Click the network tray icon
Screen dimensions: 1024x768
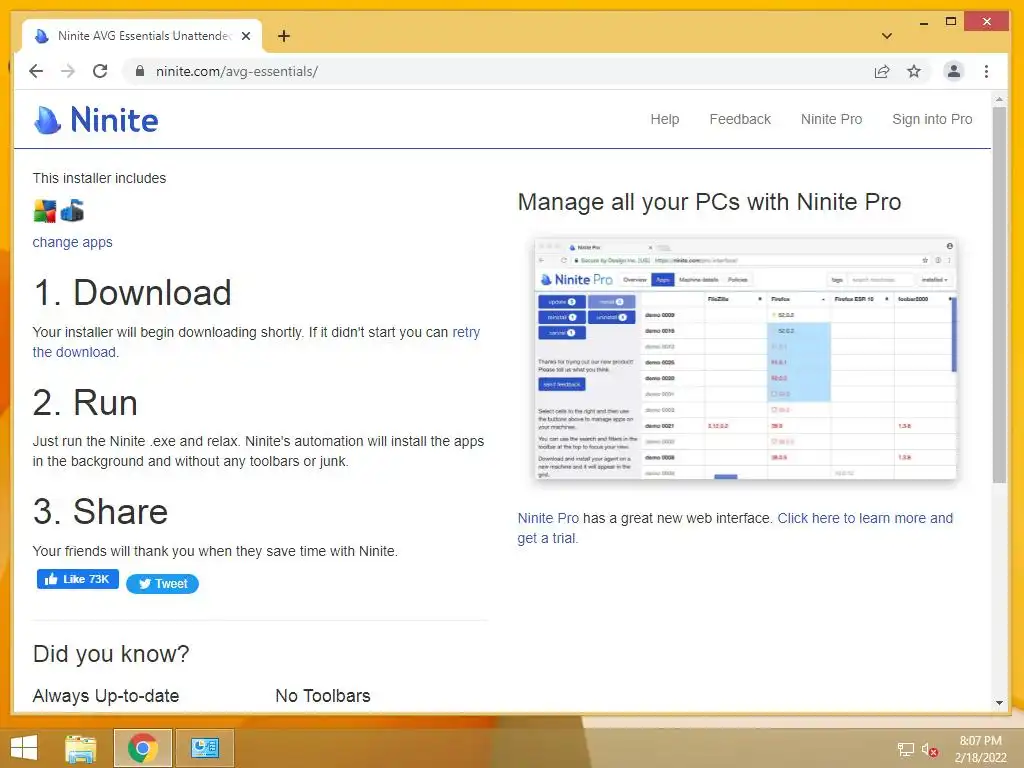[906, 750]
